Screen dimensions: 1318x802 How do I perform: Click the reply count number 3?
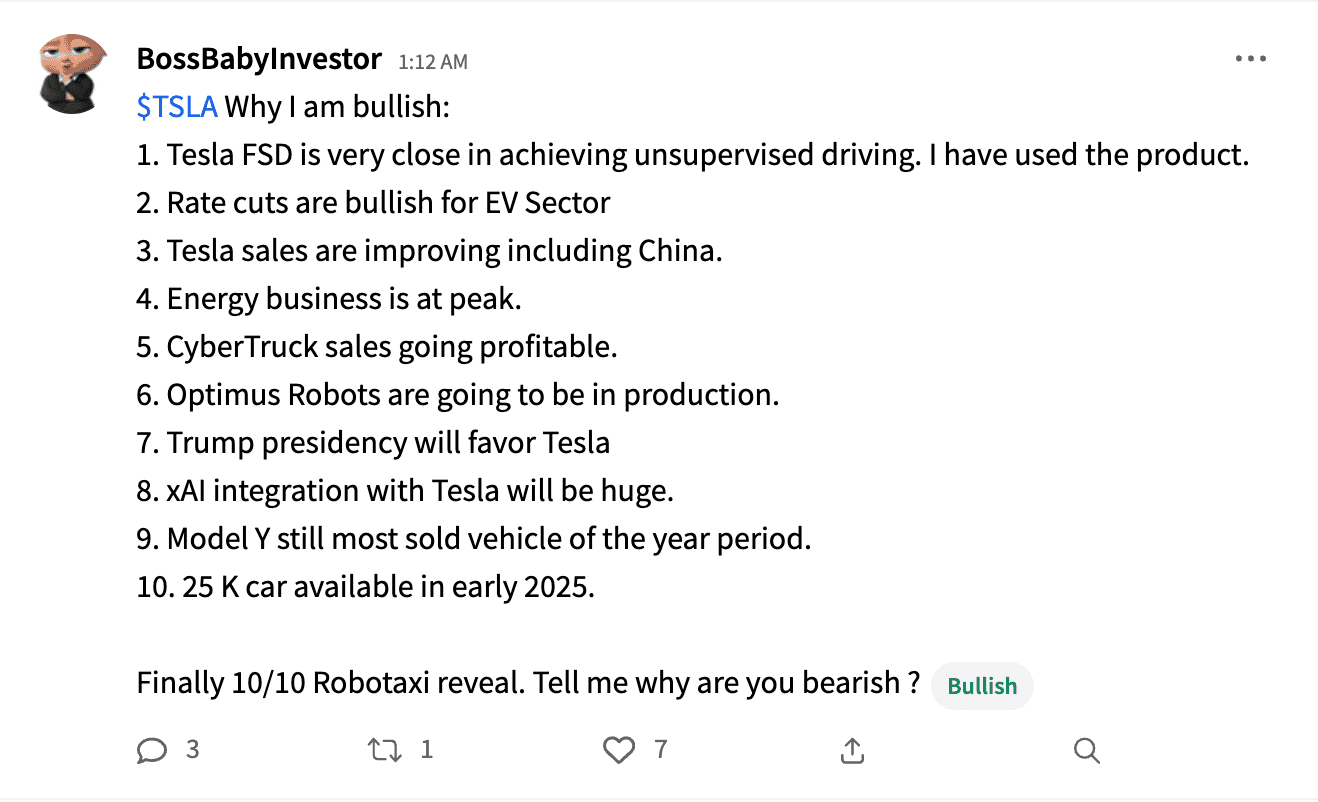192,749
